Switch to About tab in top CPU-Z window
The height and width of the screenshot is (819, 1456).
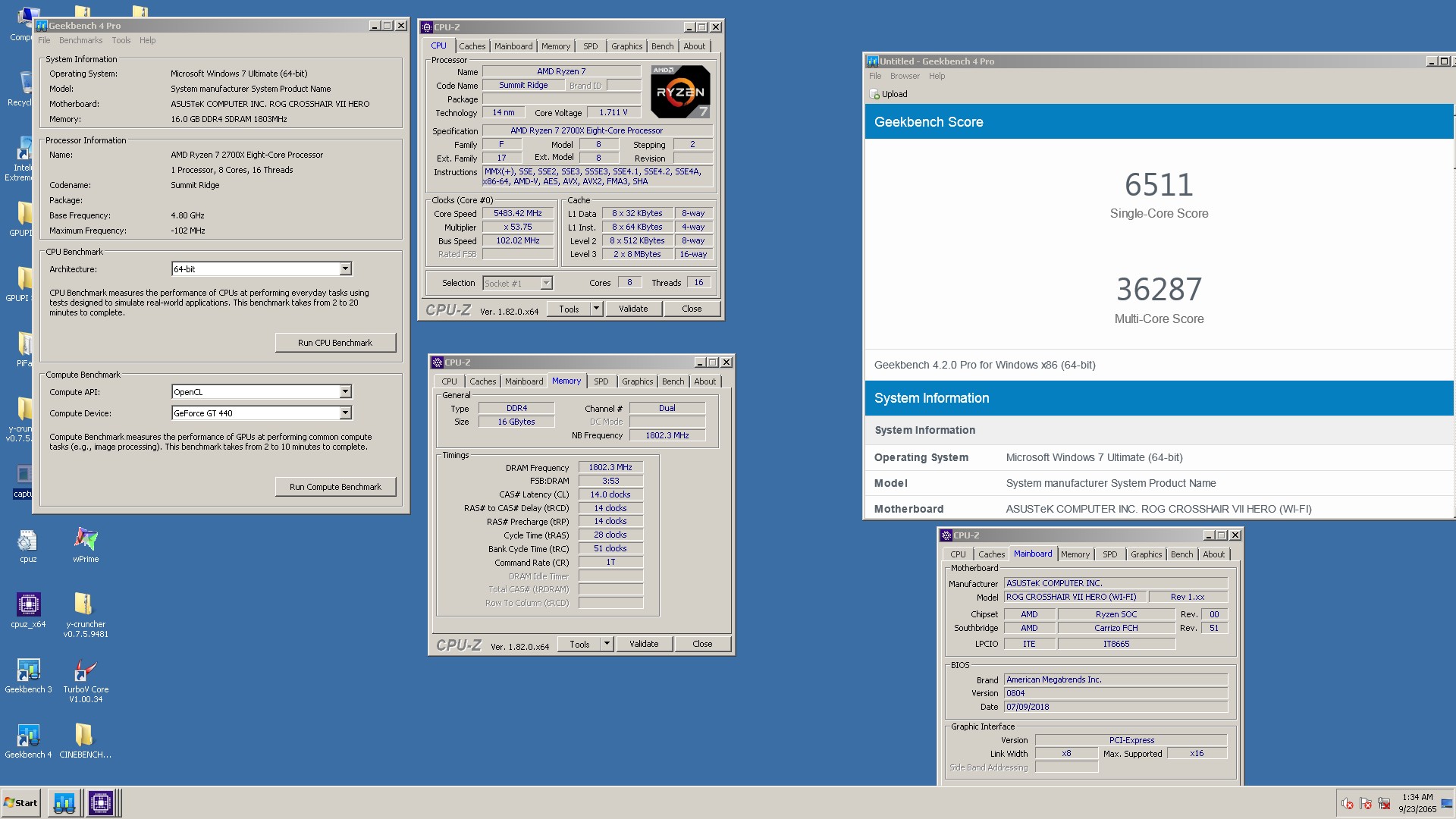[695, 47]
